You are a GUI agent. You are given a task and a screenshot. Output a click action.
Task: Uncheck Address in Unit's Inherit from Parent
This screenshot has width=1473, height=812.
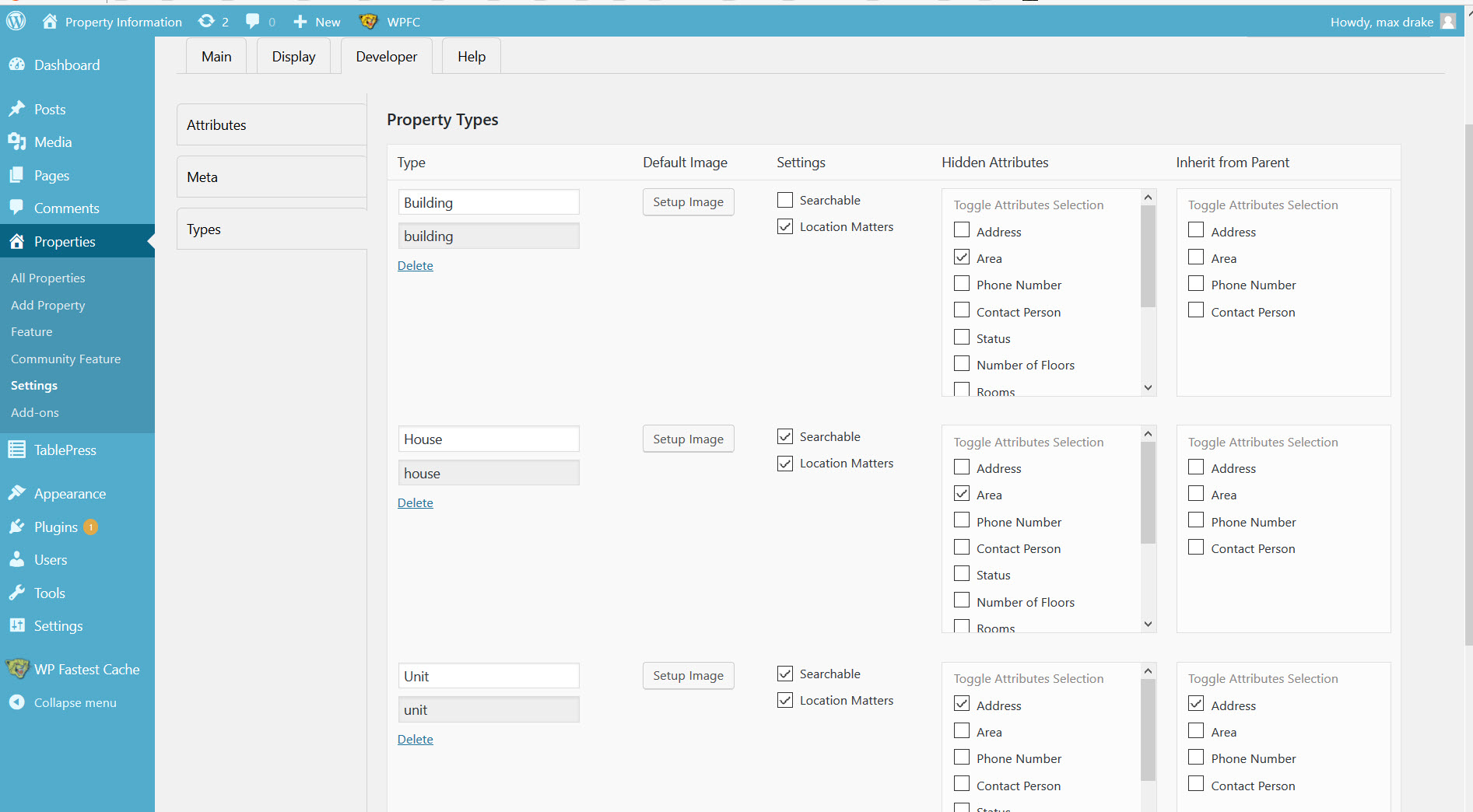[x=1196, y=704]
